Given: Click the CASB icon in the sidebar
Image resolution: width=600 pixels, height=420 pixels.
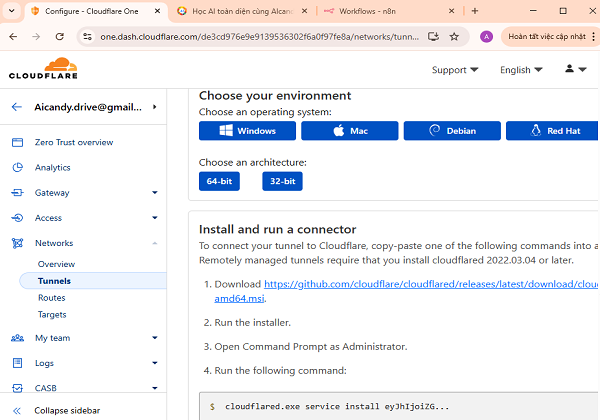Looking at the screenshot, I should [17, 388].
